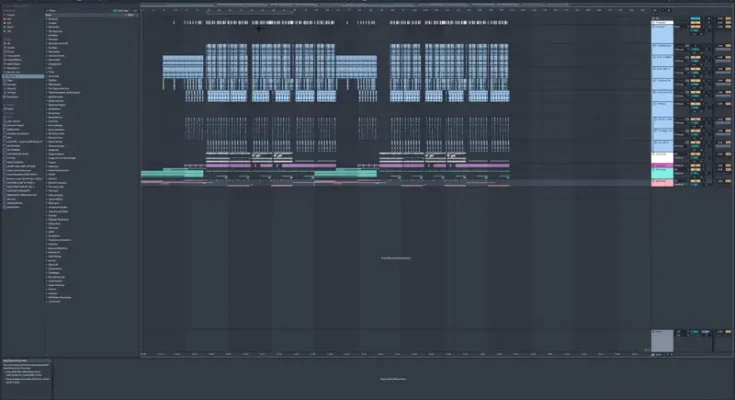Select the pink track header at list bottom
735x400 pixels.
pyautogui.click(x=662, y=183)
